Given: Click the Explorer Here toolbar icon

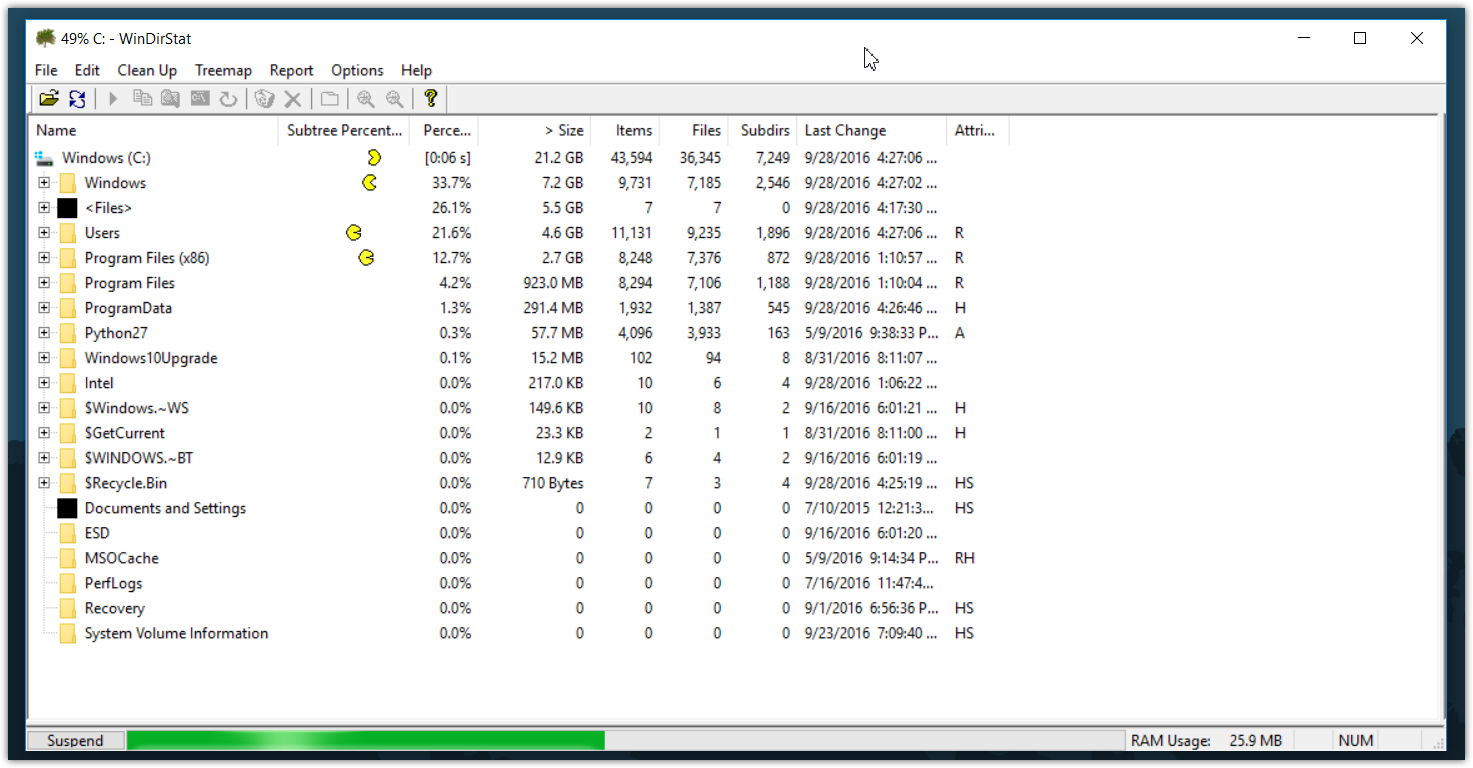Looking at the screenshot, I should pyautogui.click(x=171, y=98).
